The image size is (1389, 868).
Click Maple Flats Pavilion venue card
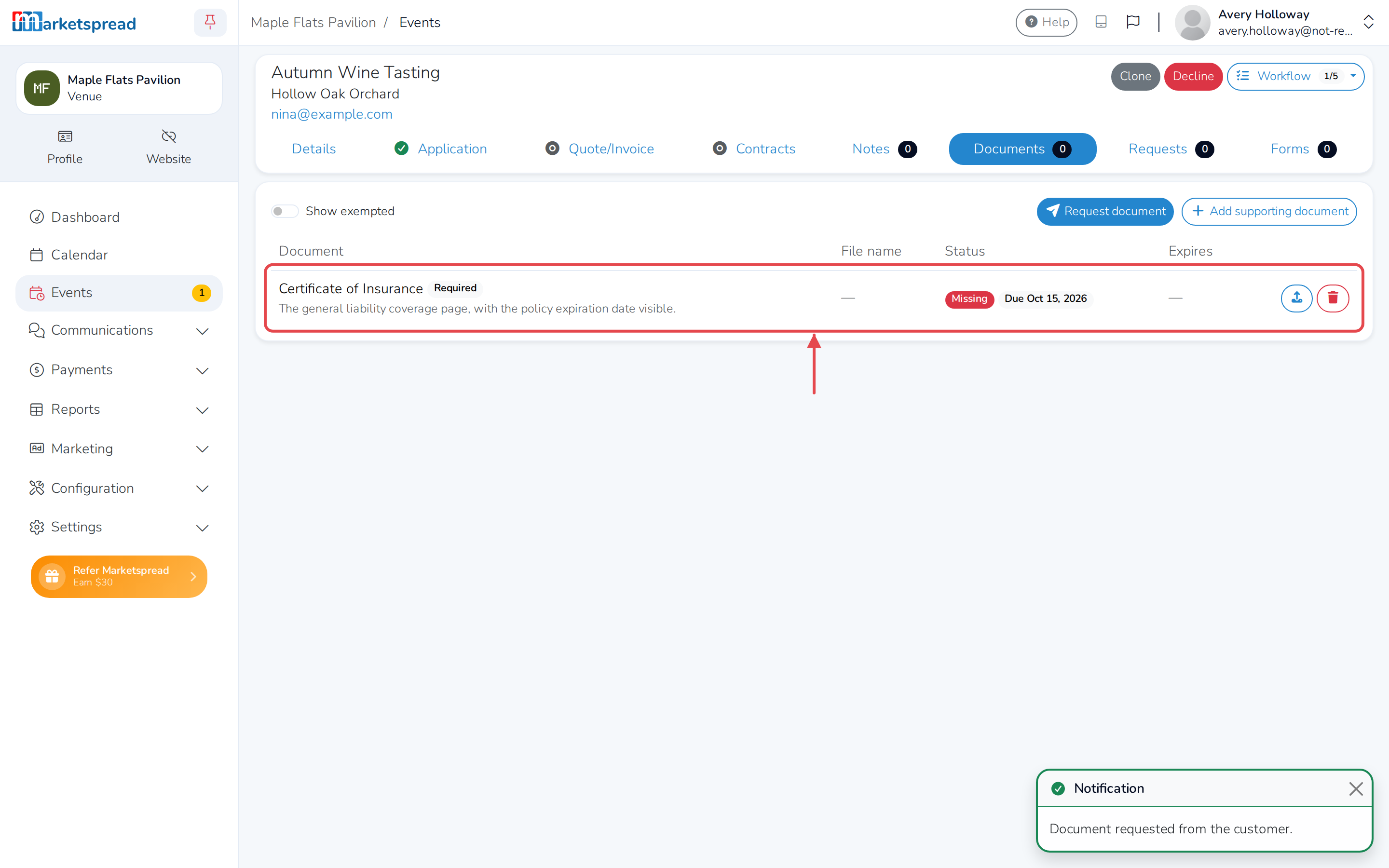click(119, 88)
